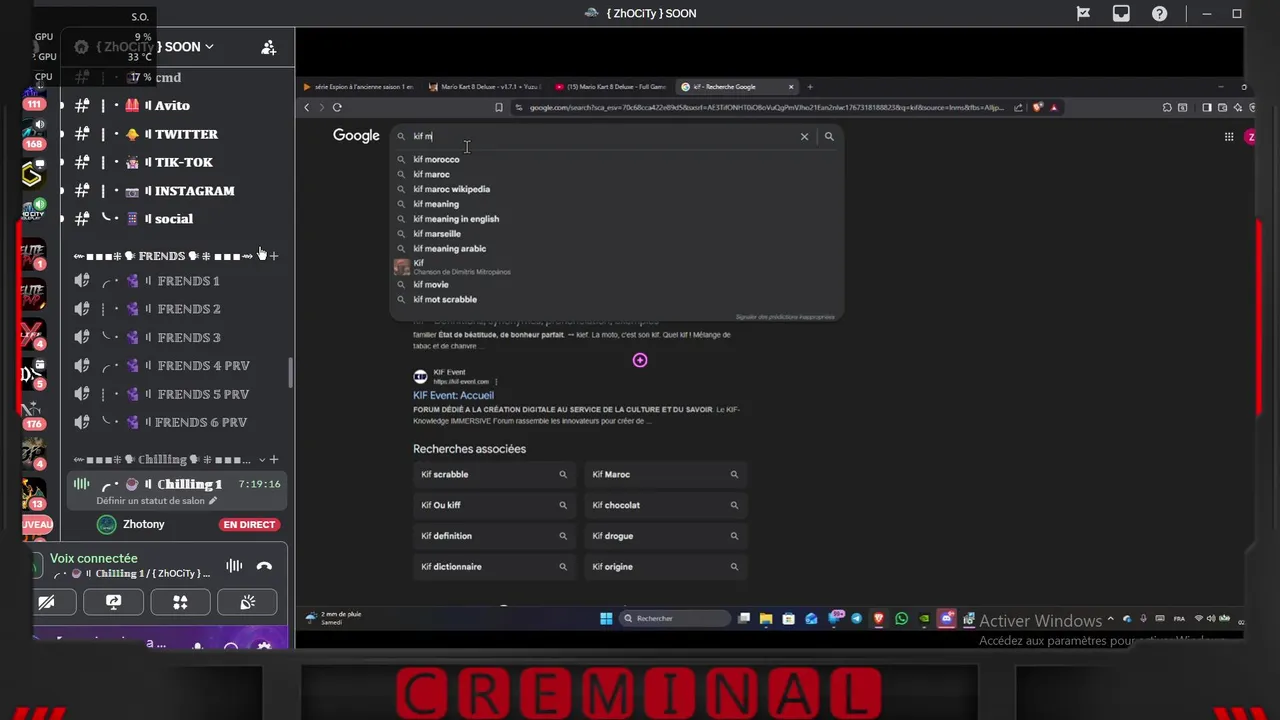Close the kif Recherche Google tab
The image size is (1280, 720).
pos(791,87)
